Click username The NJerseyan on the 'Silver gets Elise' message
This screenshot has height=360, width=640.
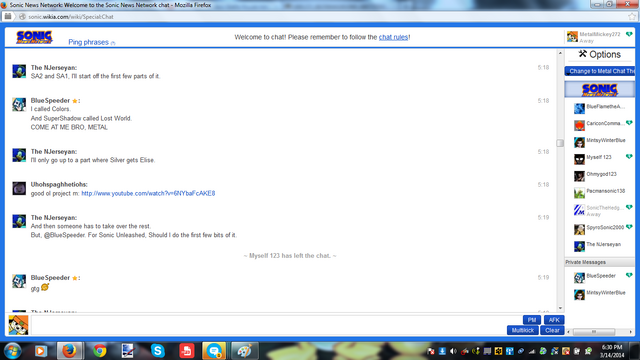(x=53, y=151)
